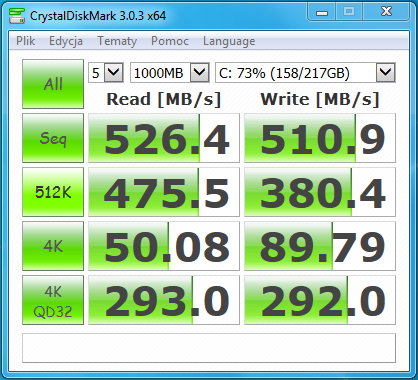Image resolution: width=418 pixels, height=380 pixels.
Task: Open the Language menu
Action: 229,41
